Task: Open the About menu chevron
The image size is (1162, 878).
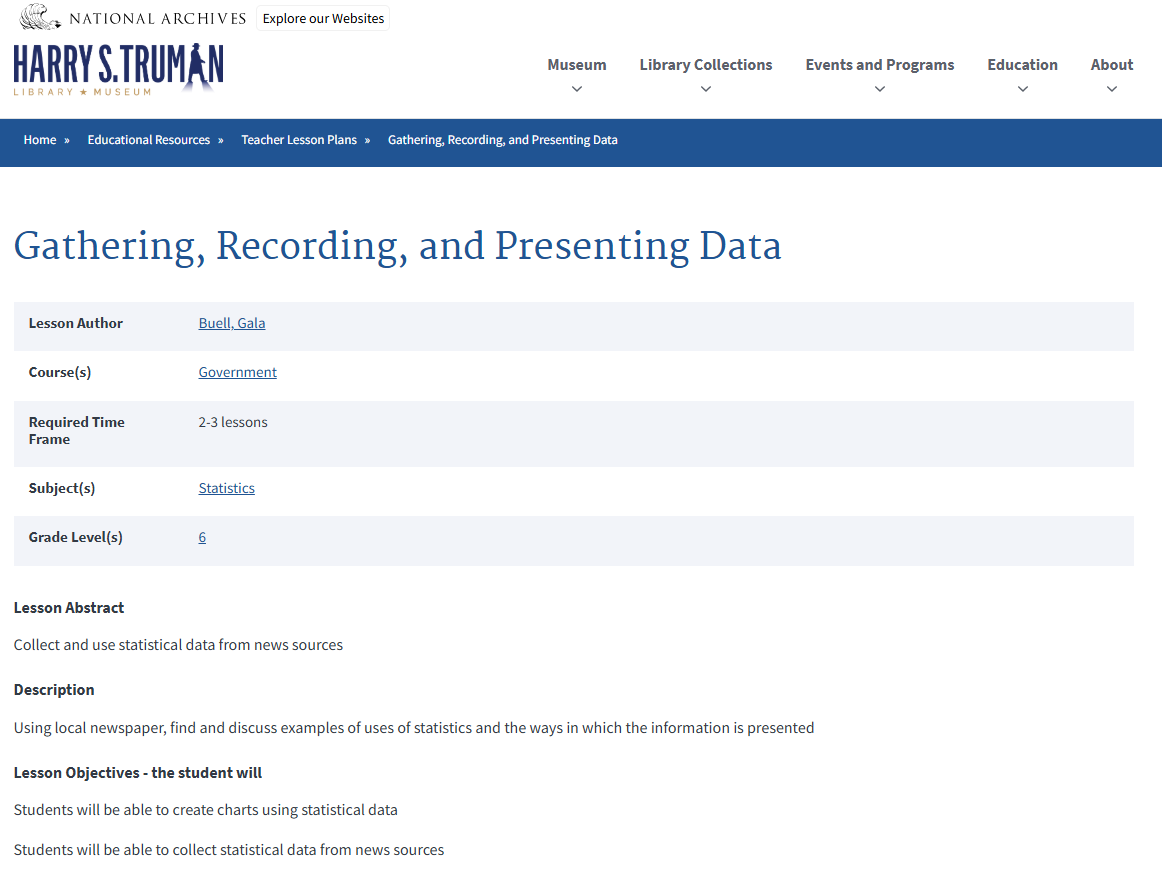Action: [x=1112, y=89]
